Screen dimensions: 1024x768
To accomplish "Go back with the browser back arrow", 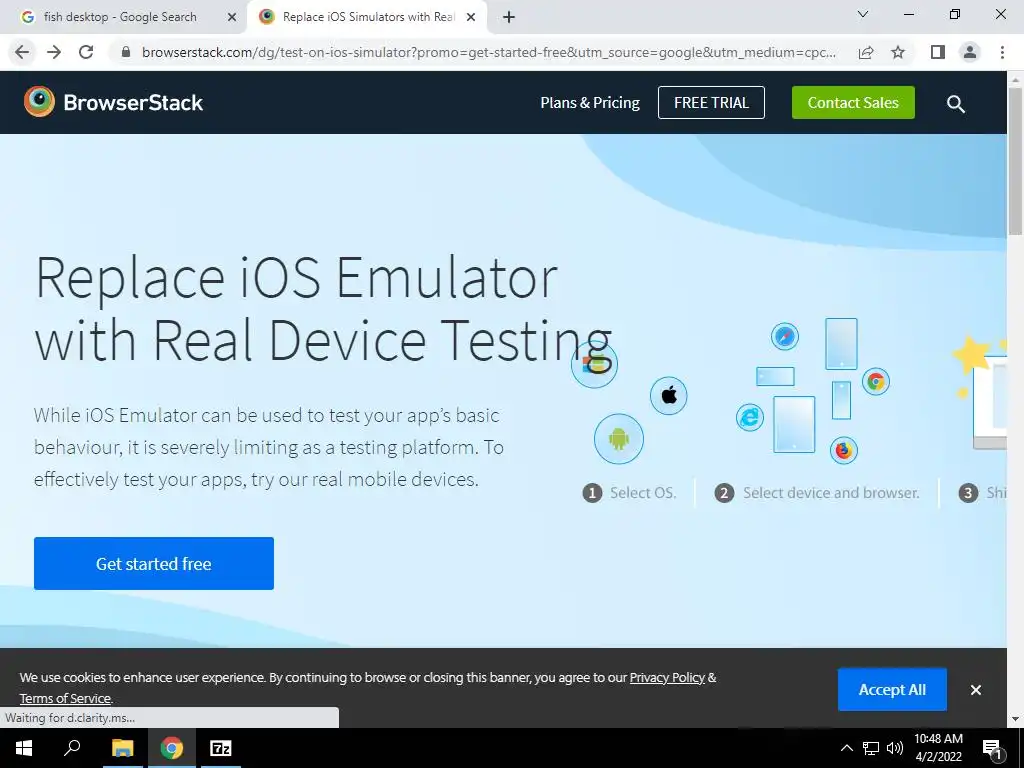I will coord(22,52).
